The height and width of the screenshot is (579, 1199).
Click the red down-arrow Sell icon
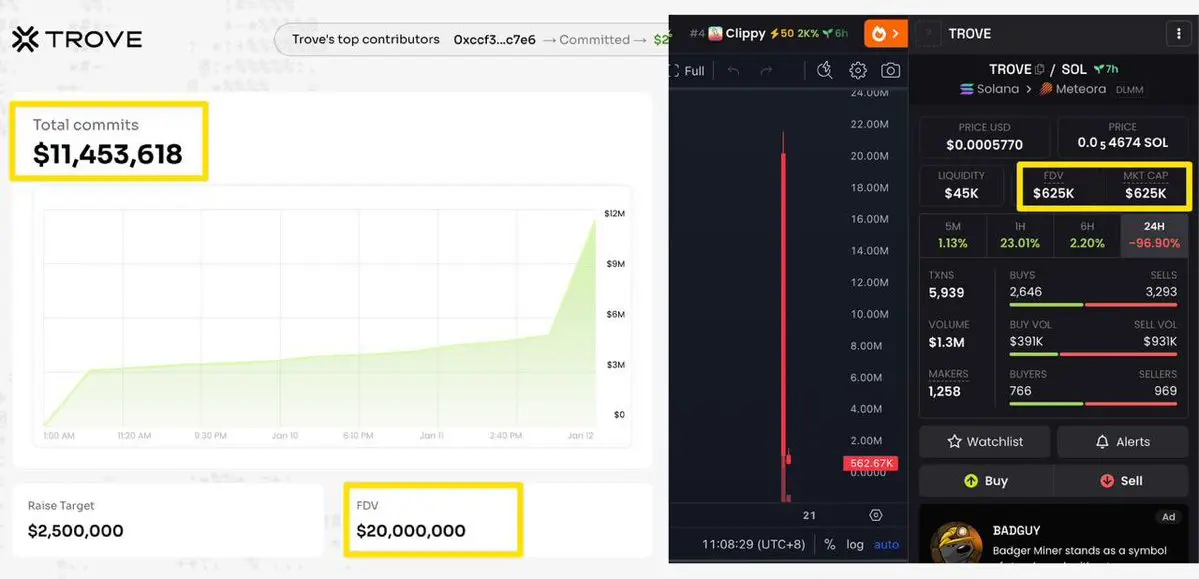[1106, 481]
